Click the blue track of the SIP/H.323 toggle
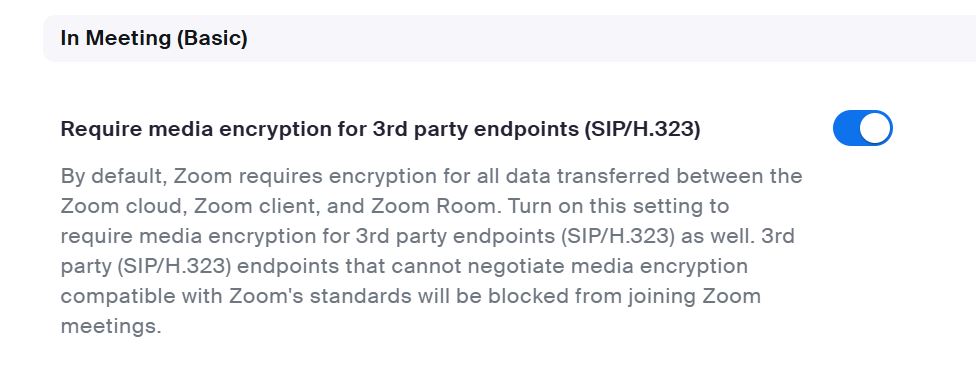 click(x=846, y=128)
